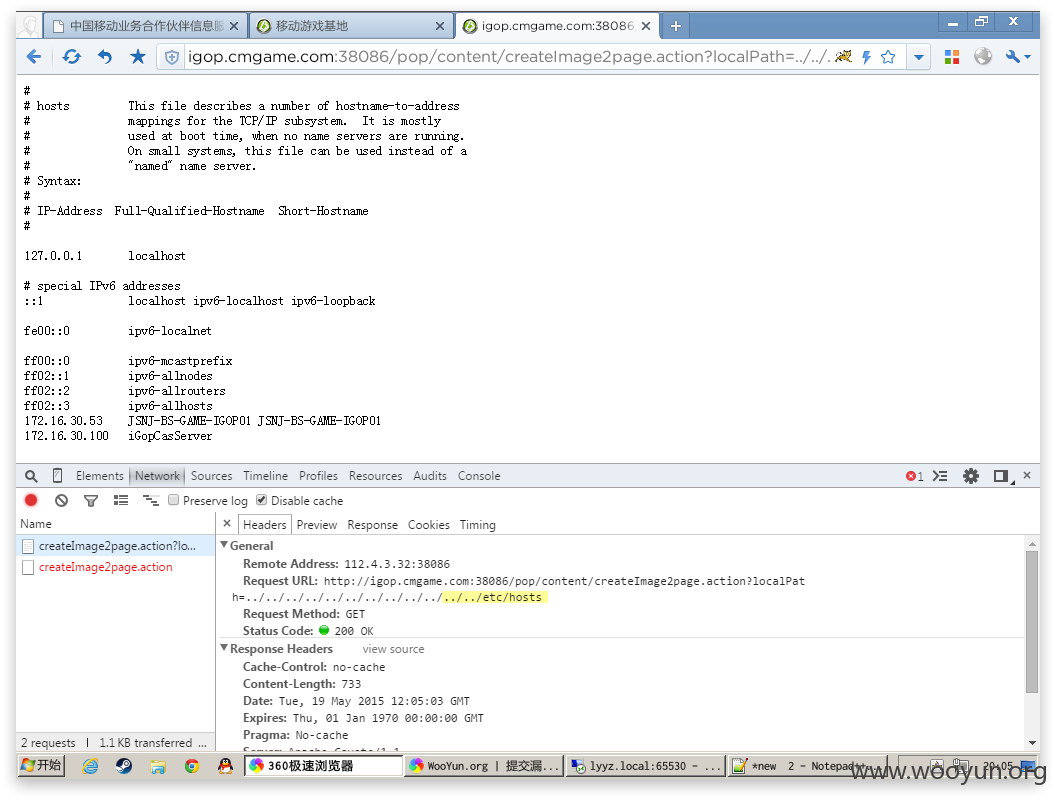Screen dimensions: 1056x800
Task: Open the Timeline panel
Action: (x=265, y=476)
